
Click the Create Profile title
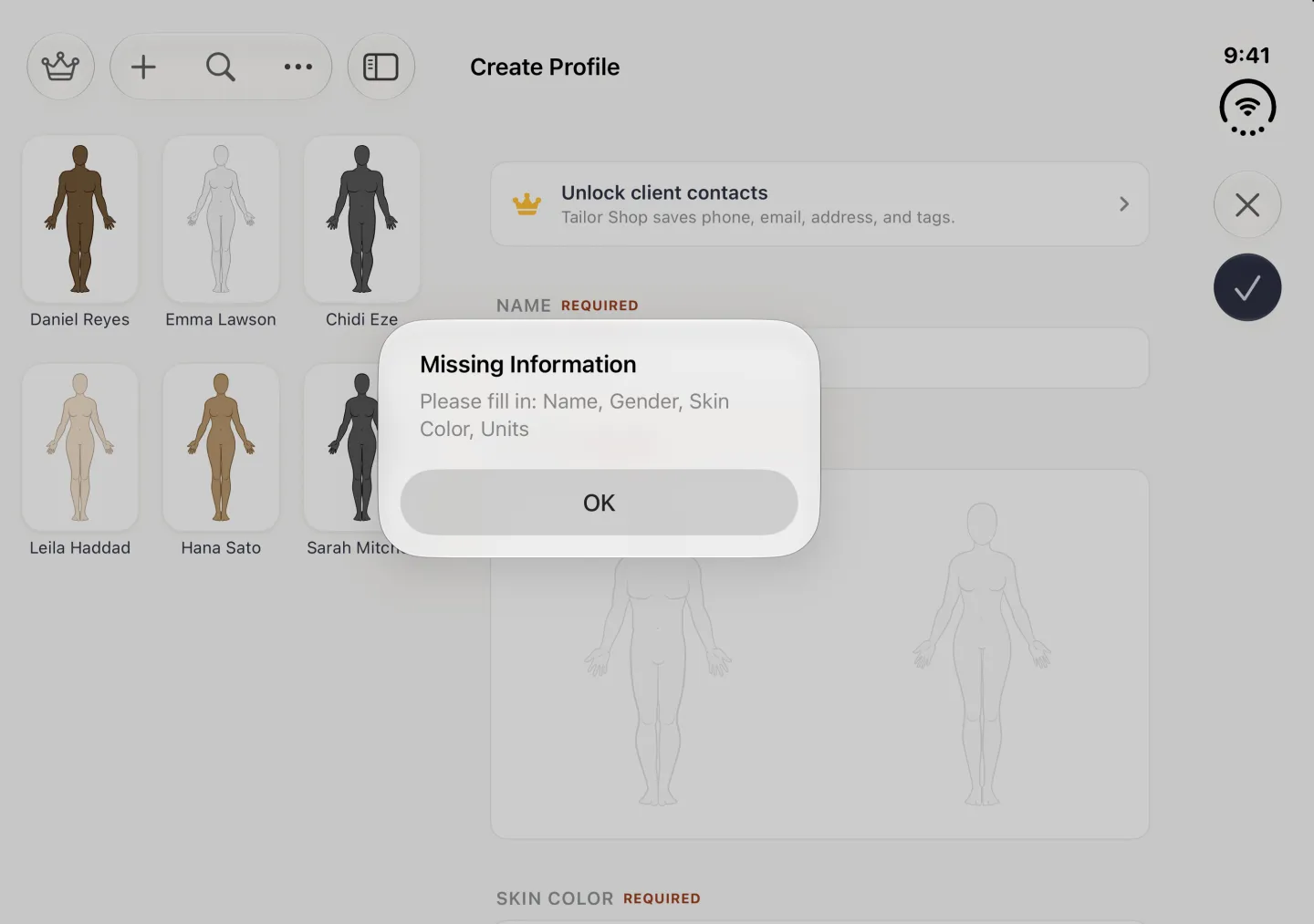tap(545, 67)
